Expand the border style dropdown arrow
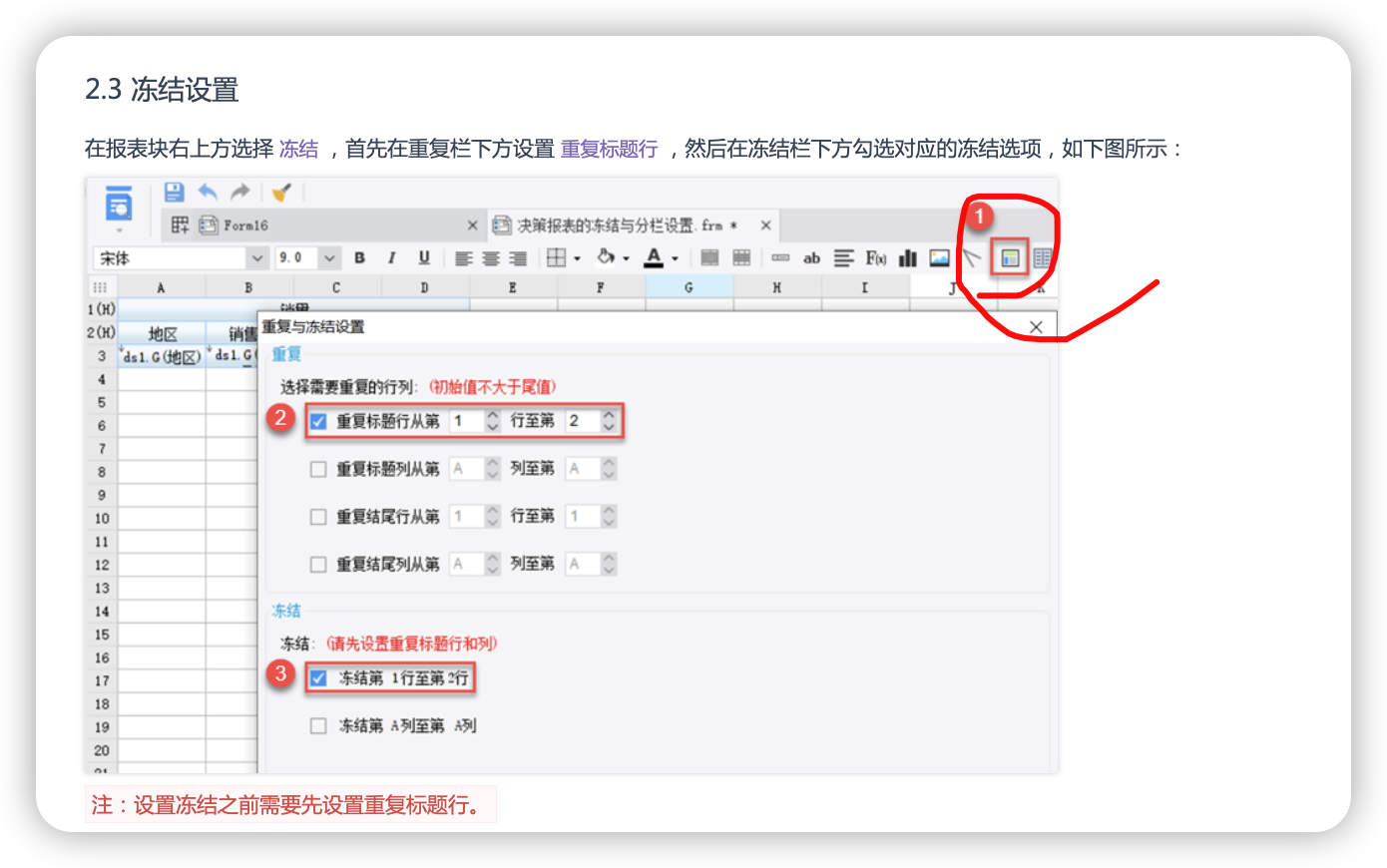This screenshot has height=868, width=1387. point(577,259)
